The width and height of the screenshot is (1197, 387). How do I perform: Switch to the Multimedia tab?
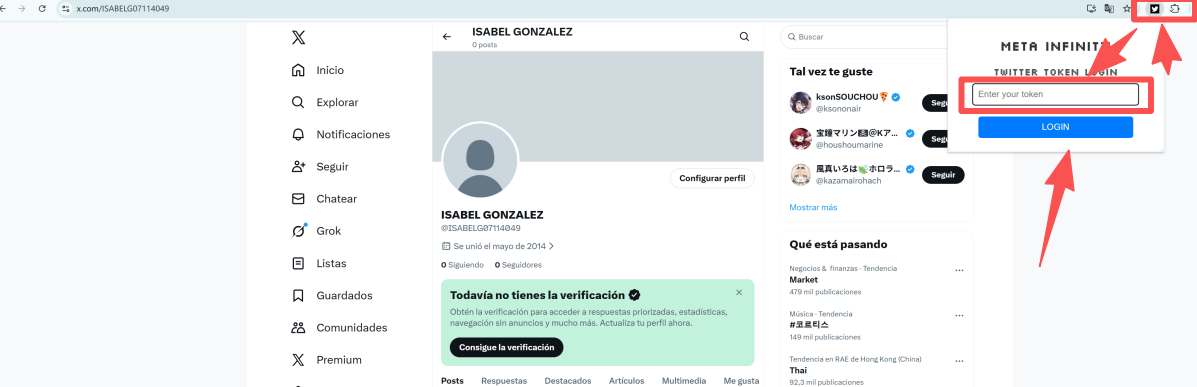[684, 380]
